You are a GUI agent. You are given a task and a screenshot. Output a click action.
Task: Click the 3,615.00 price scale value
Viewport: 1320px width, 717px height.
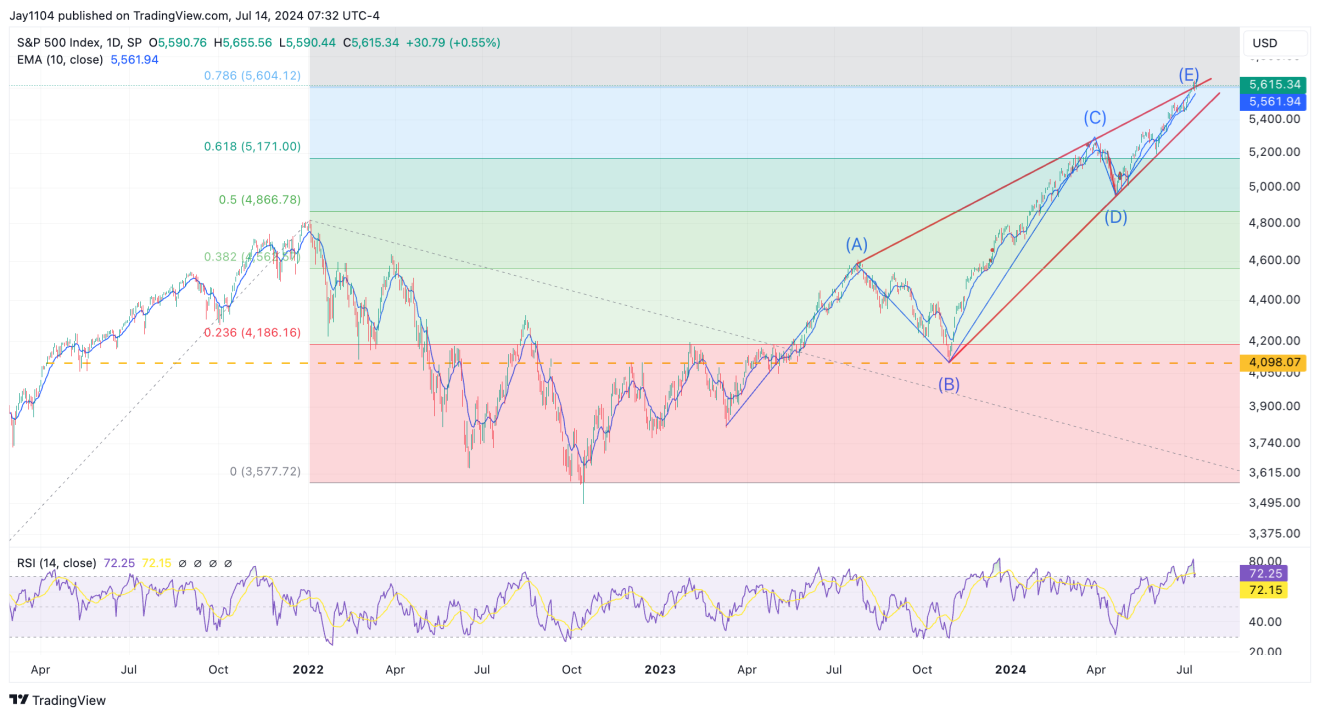[1273, 472]
